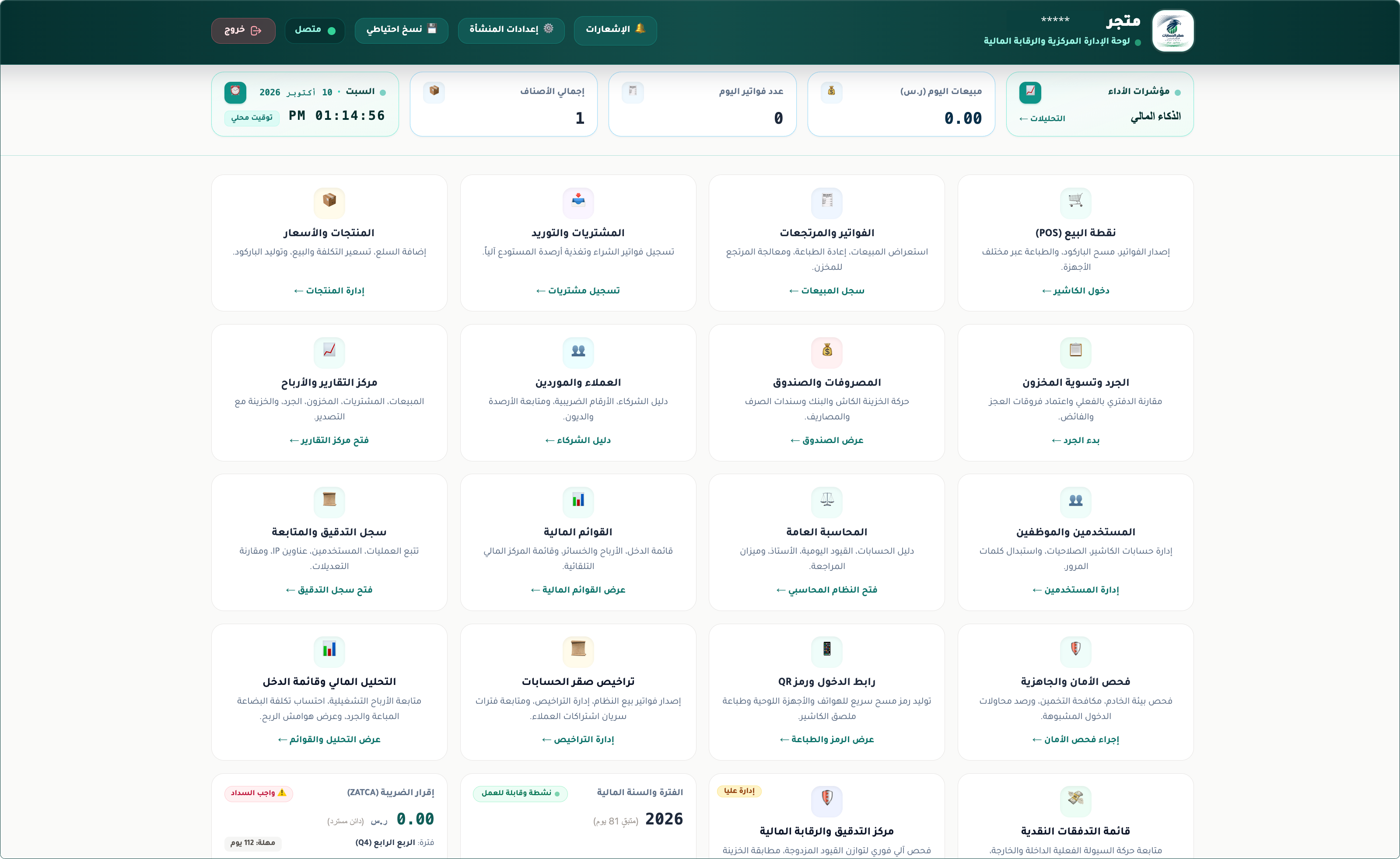The height and width of the screenshot is (859, 1400).
Task: Click receipt icon of الفواتير والمرتجعات
Action: tap(827, 203)
